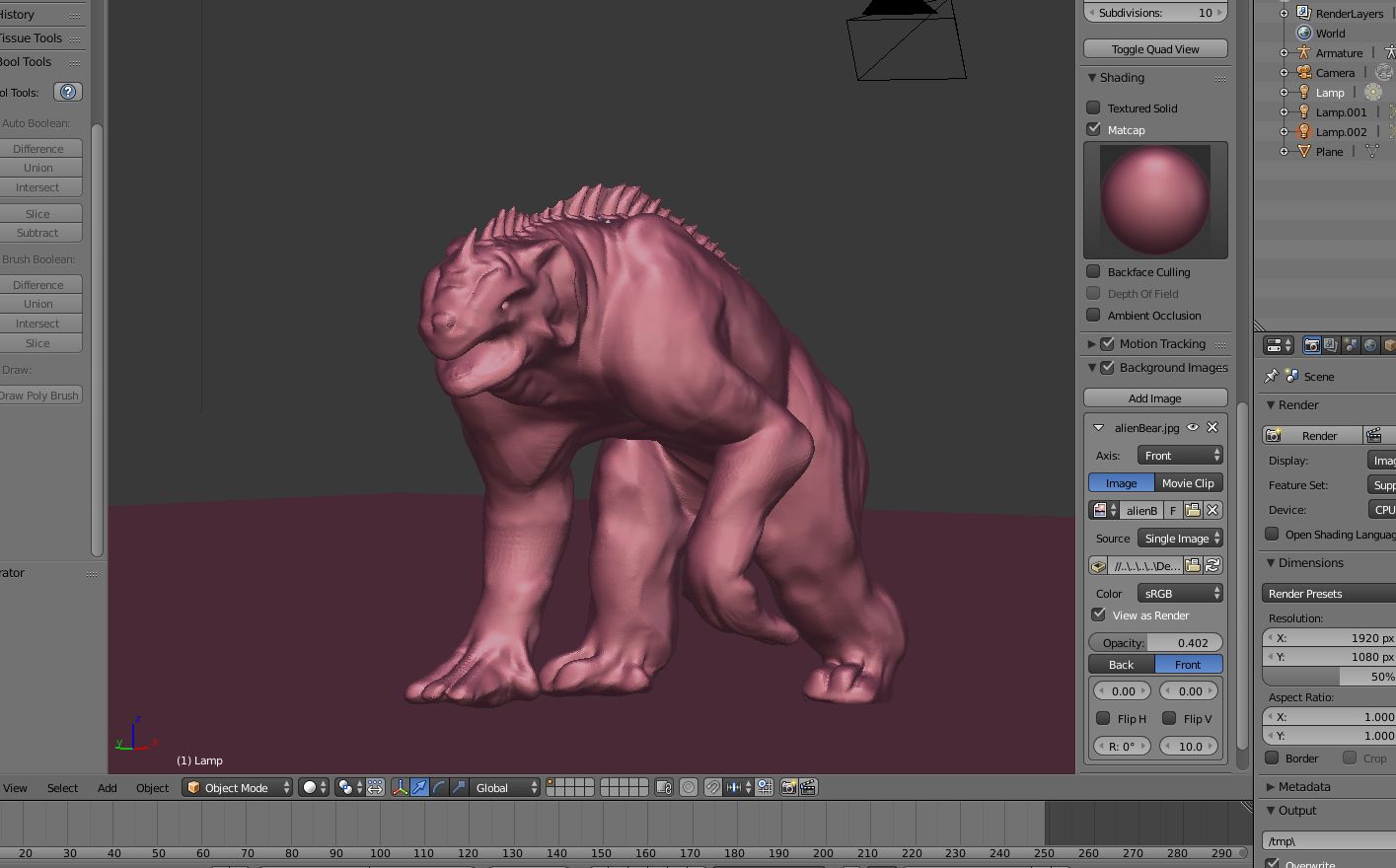Pin the properties context with pin icon

tap(1272, 376)
